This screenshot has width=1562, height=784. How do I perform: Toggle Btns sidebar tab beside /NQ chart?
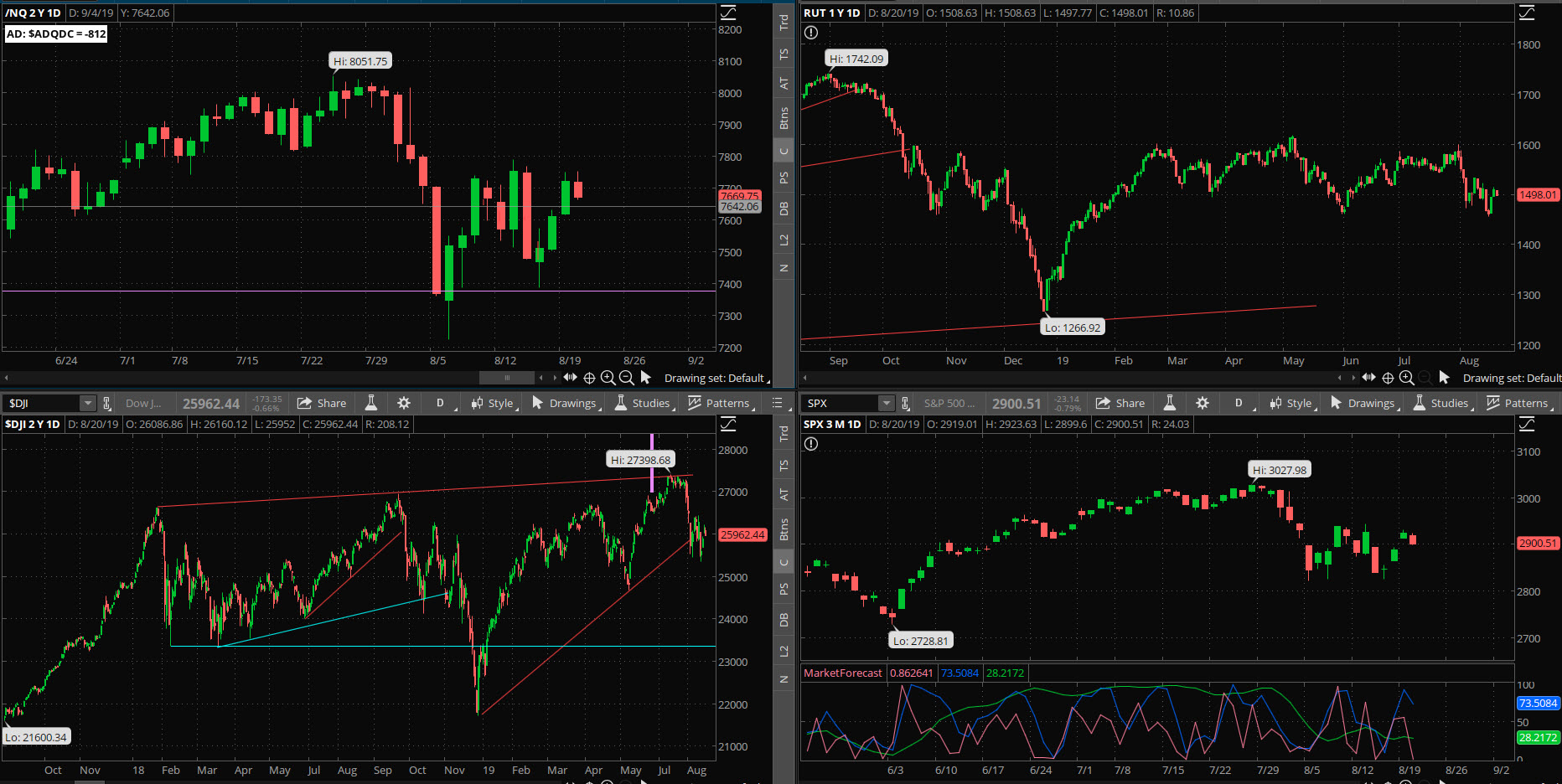784,118
